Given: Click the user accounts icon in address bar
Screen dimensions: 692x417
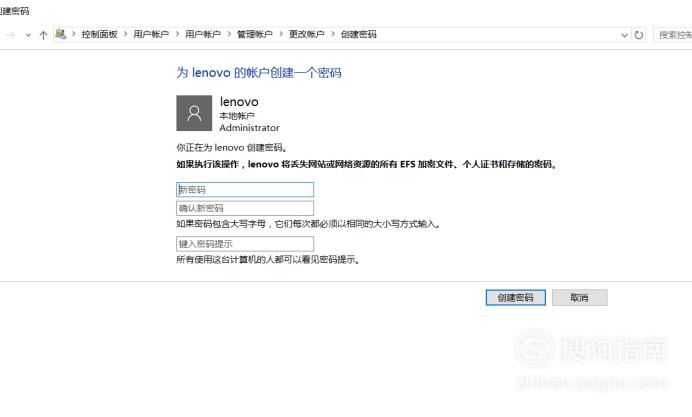Looking at the screenshot, I should click(x=60, y=34).
